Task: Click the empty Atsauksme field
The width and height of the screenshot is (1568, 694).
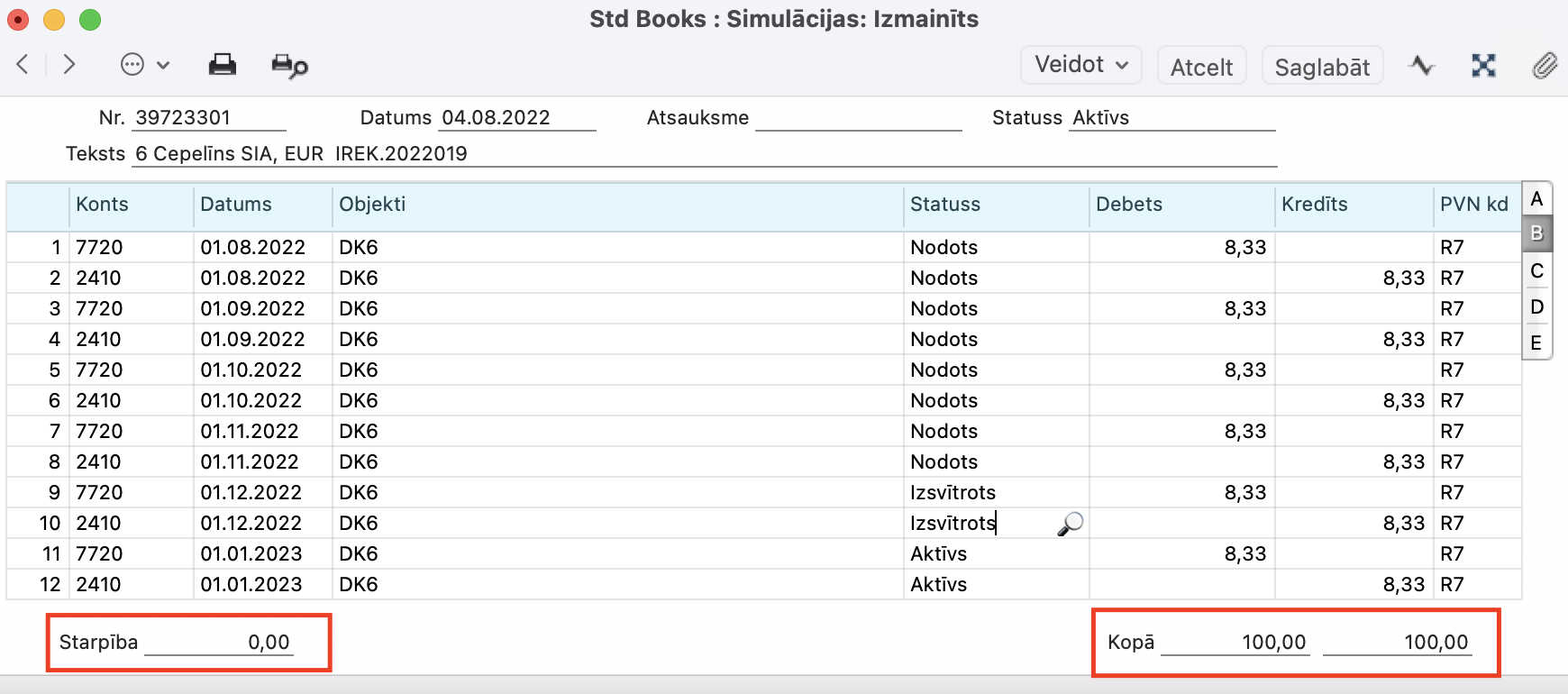Action: click(858, 118)
